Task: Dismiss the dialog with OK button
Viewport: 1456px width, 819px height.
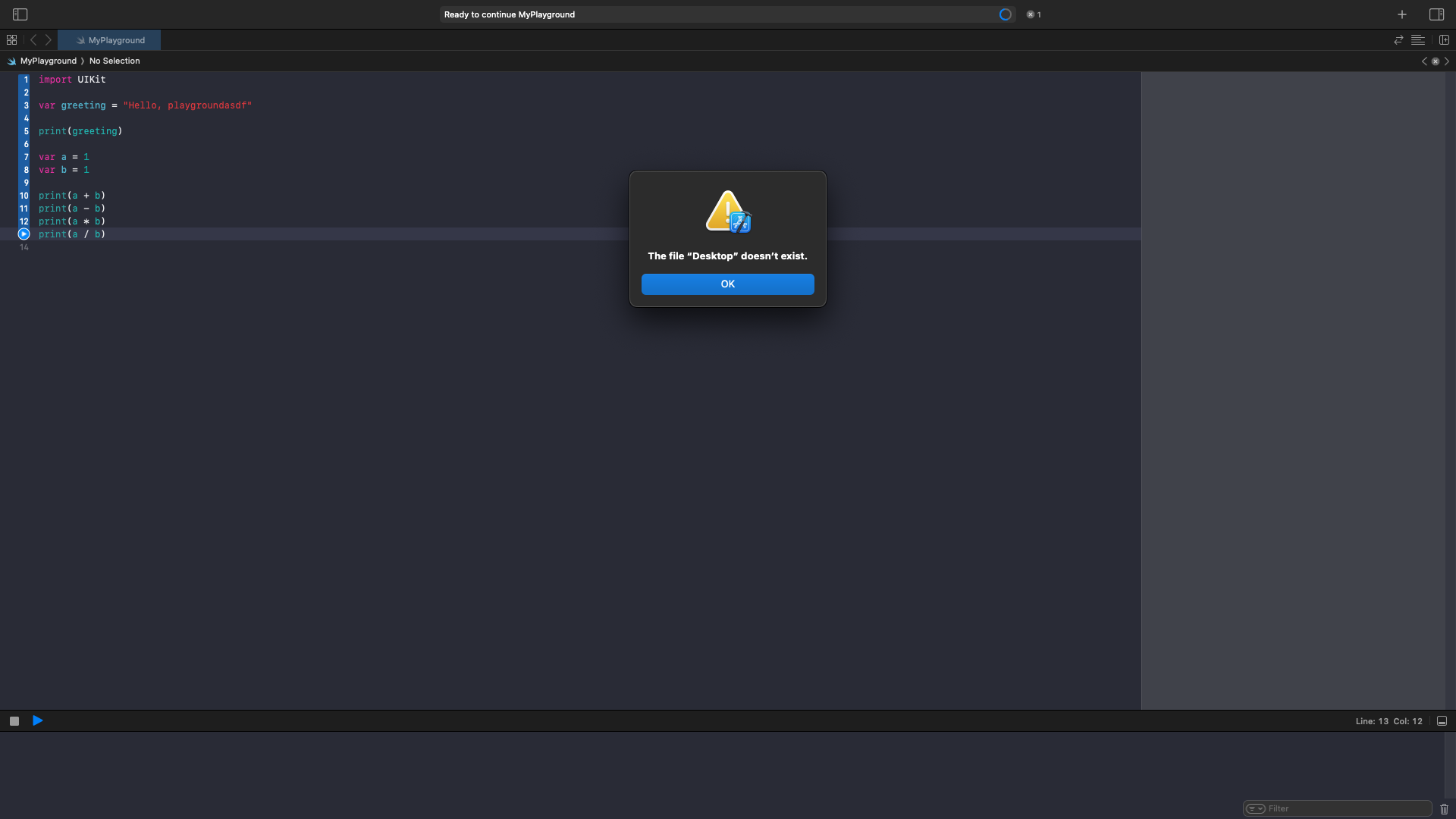Action: (x=727, y=284)
